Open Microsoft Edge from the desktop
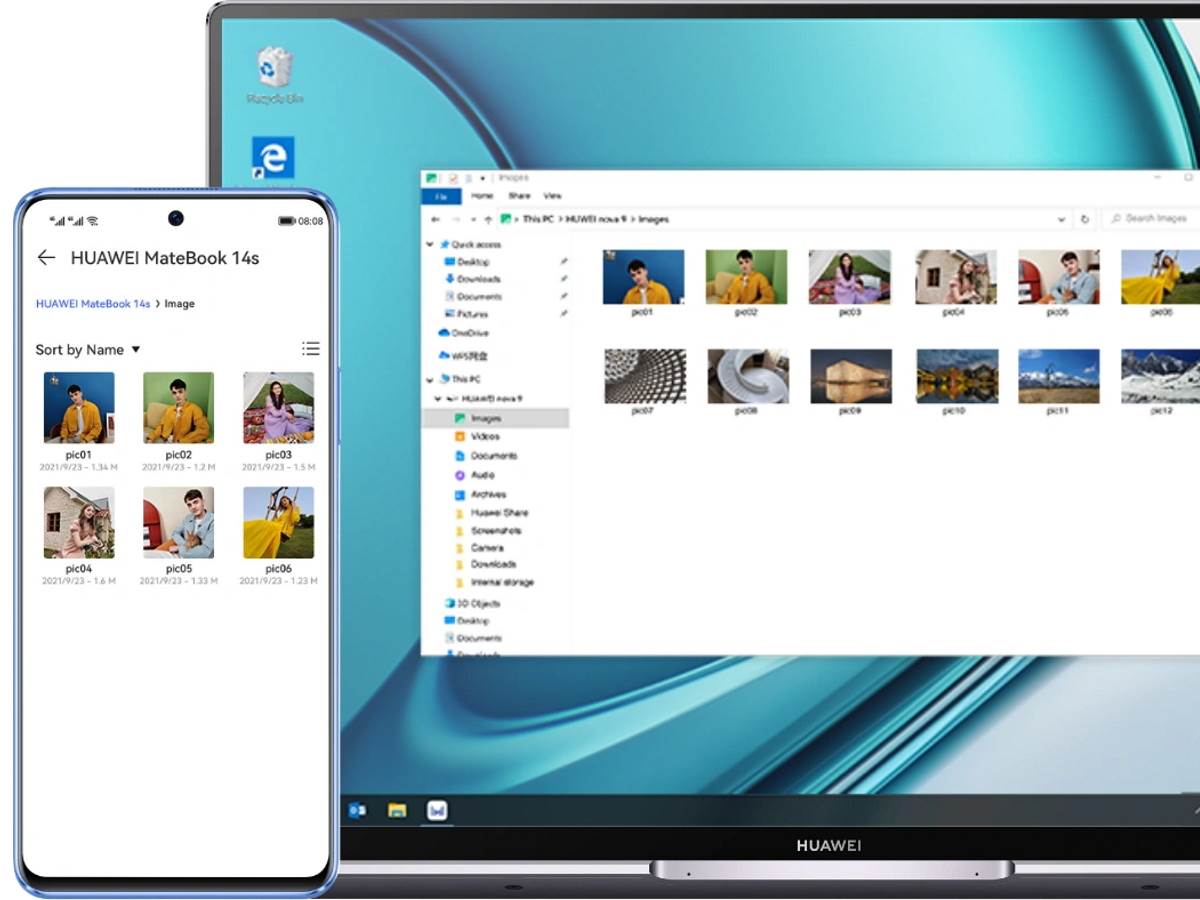 point(272,159)
